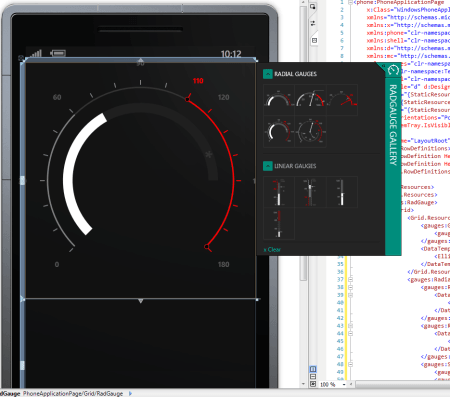Click the designer scroll down arrow
The width and height of the screenshot is (450, 397).
tap(303, 384)
